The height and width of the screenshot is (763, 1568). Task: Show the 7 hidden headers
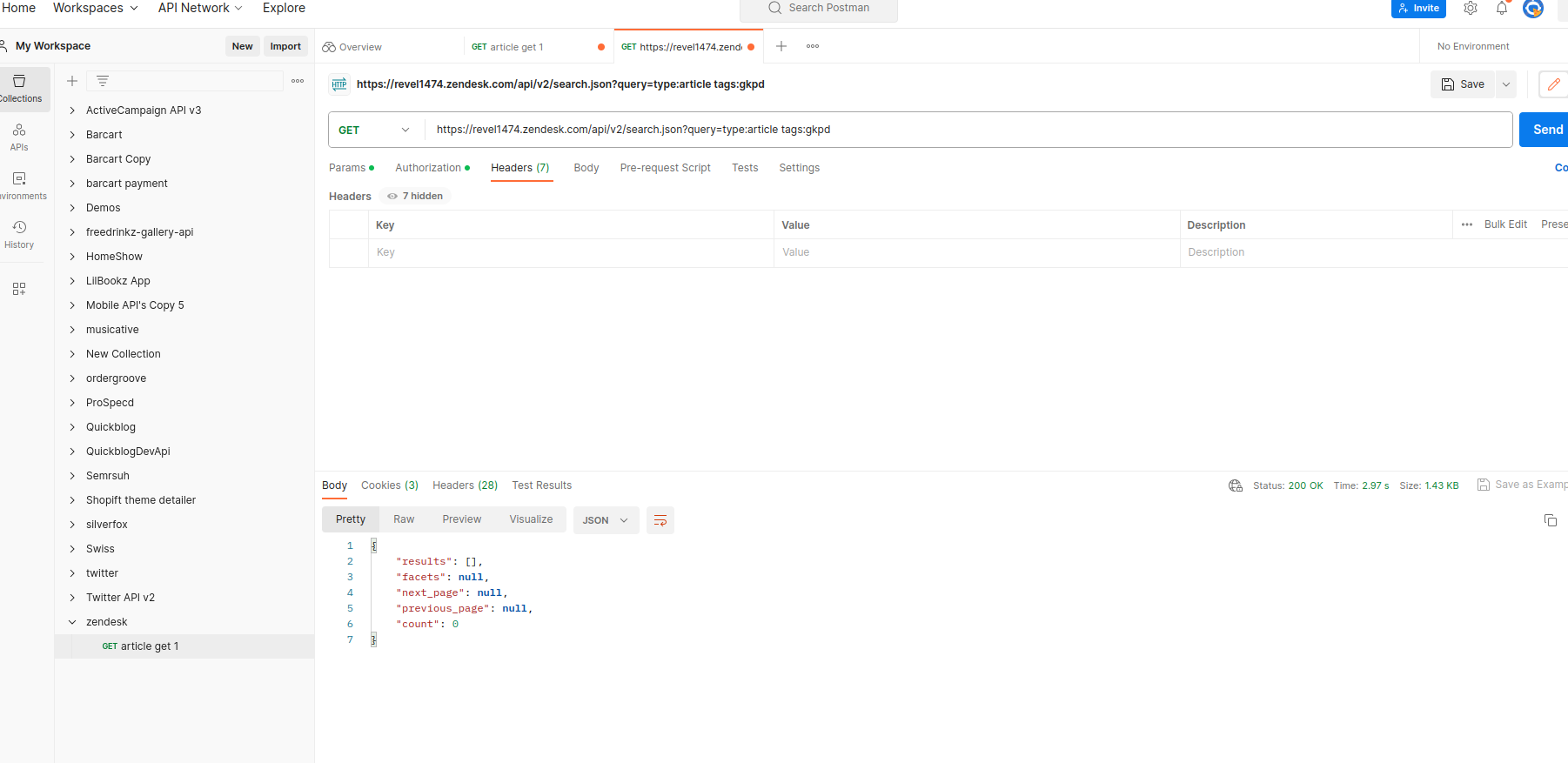coord(416,196)
